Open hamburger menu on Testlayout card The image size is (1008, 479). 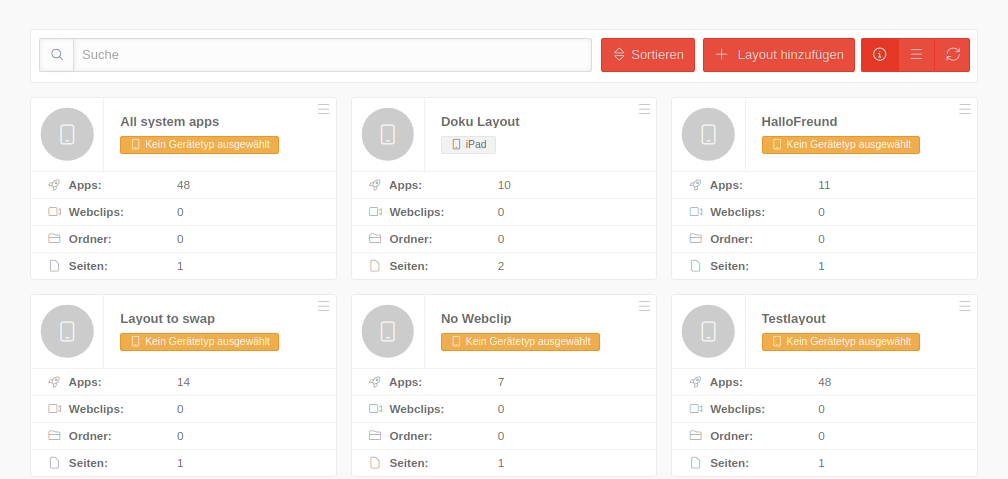coord(965,306)
